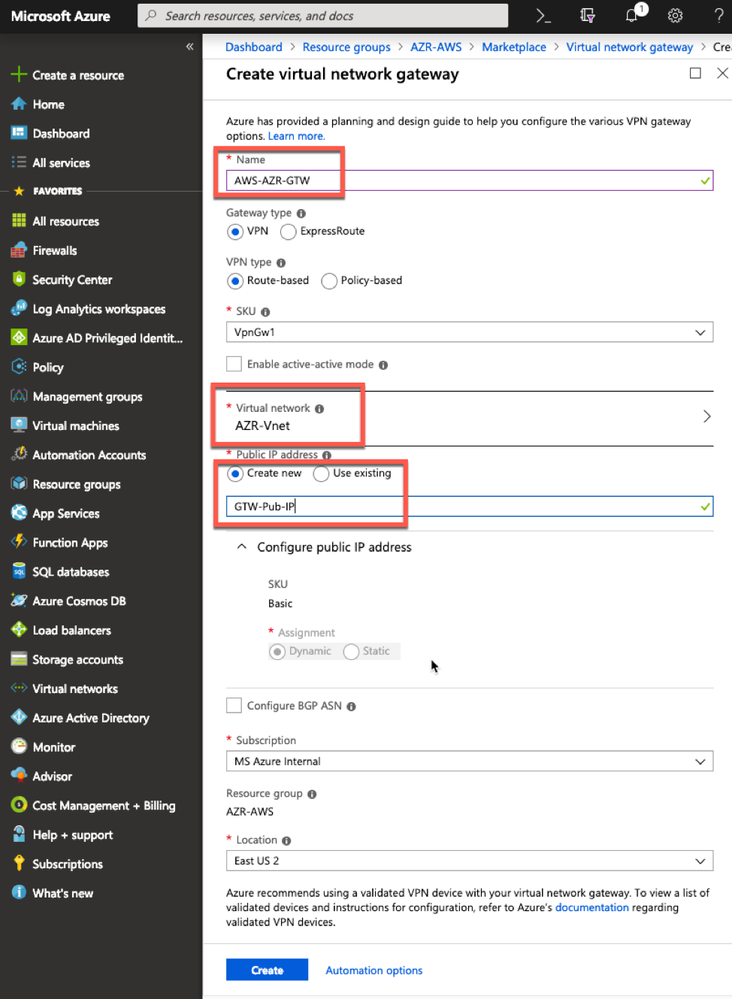
Task: Open the SKU VpnGw1 dropdown
Action: (x=470, y=332)
